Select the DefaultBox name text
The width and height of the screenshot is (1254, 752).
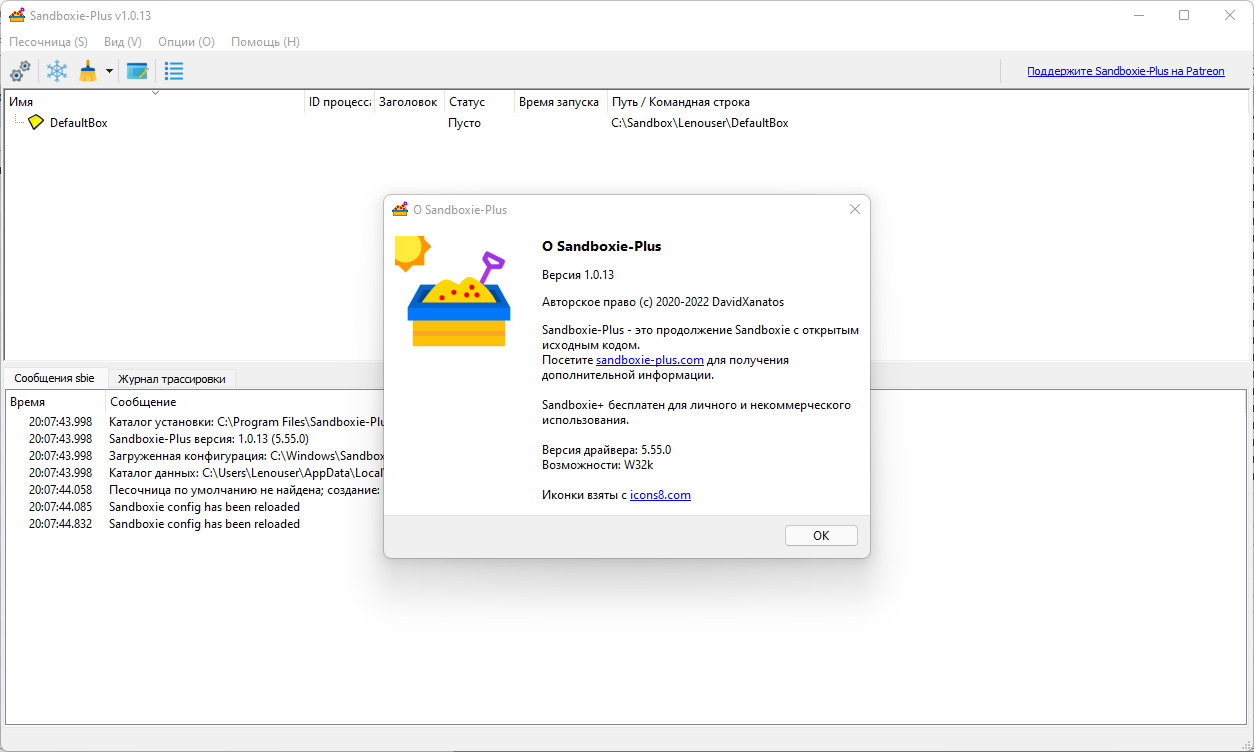(x=78, y=123)
